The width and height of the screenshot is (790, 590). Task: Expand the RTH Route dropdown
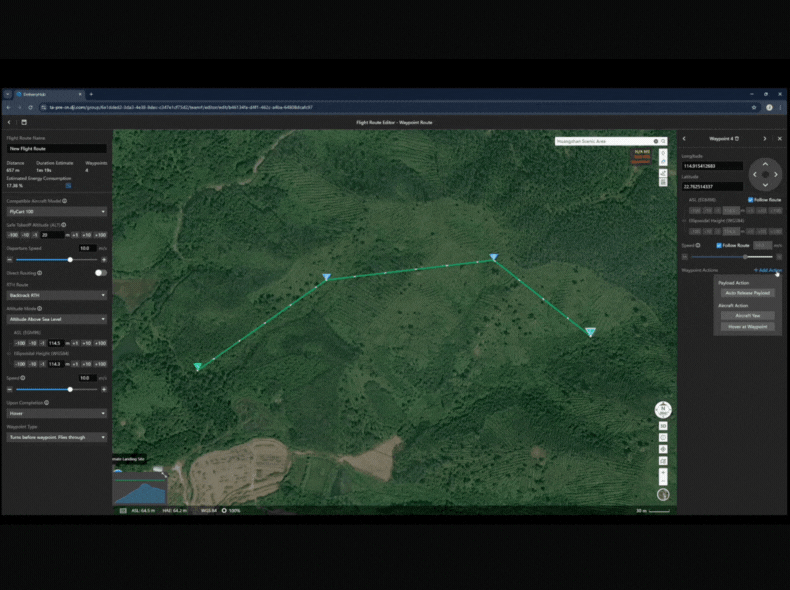56,296
